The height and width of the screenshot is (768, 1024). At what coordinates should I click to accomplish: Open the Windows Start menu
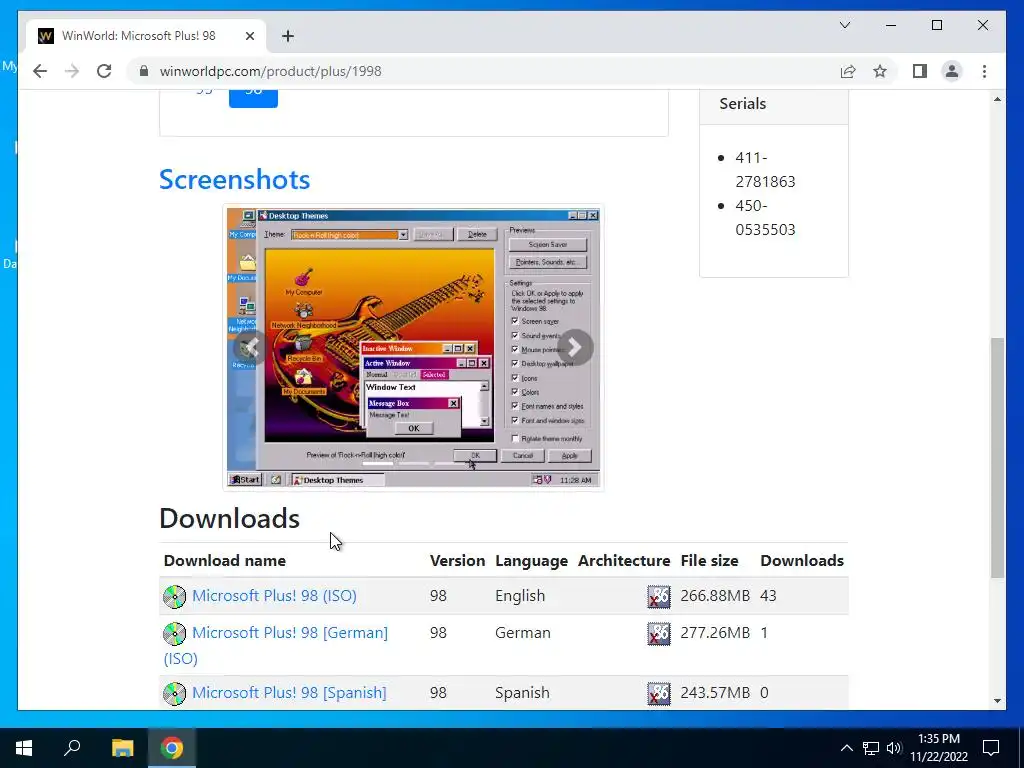click(24, 748)
